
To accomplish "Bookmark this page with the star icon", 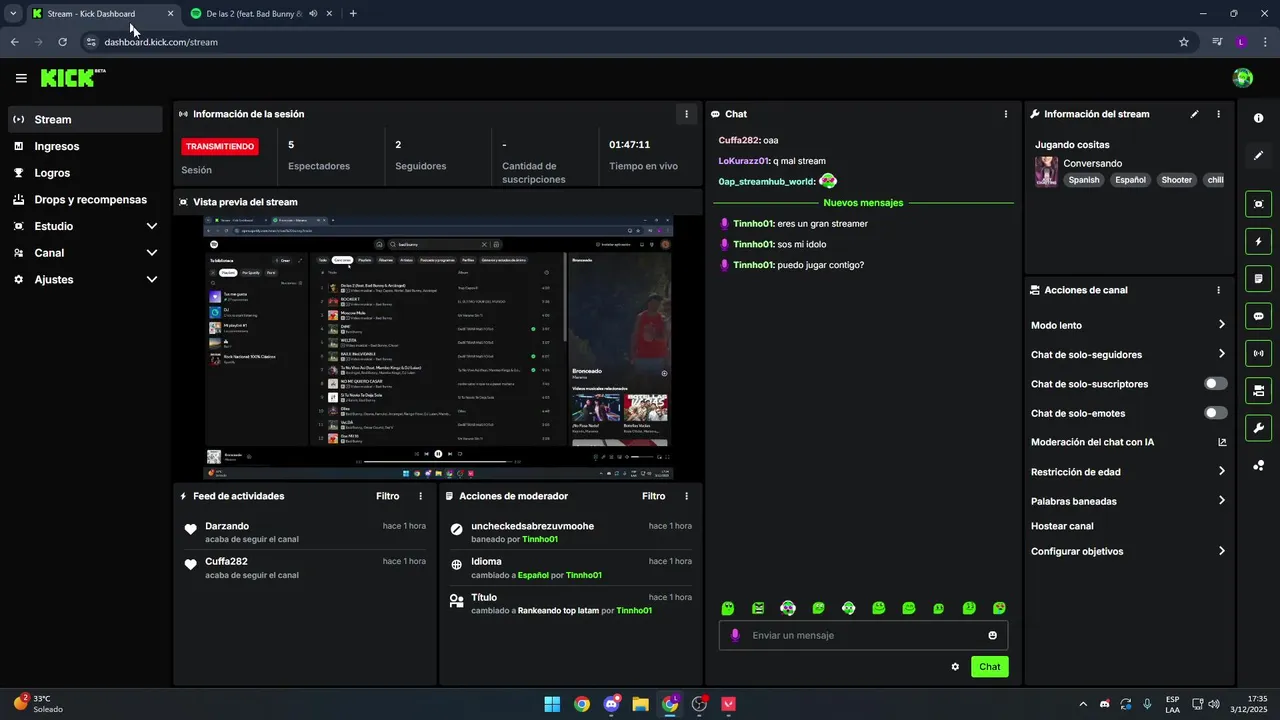I will coord(1184,42).
